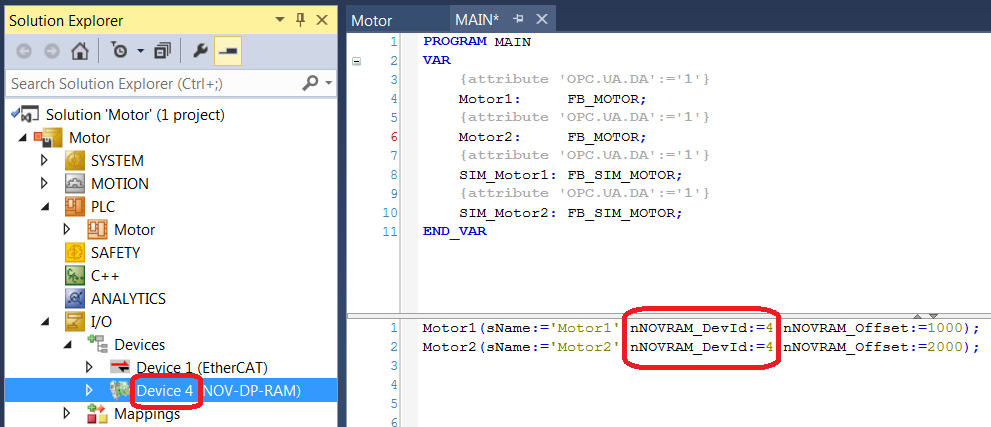Collapse the VAR block in code editor
The image size is (991, 427).
tap(356, 61)
